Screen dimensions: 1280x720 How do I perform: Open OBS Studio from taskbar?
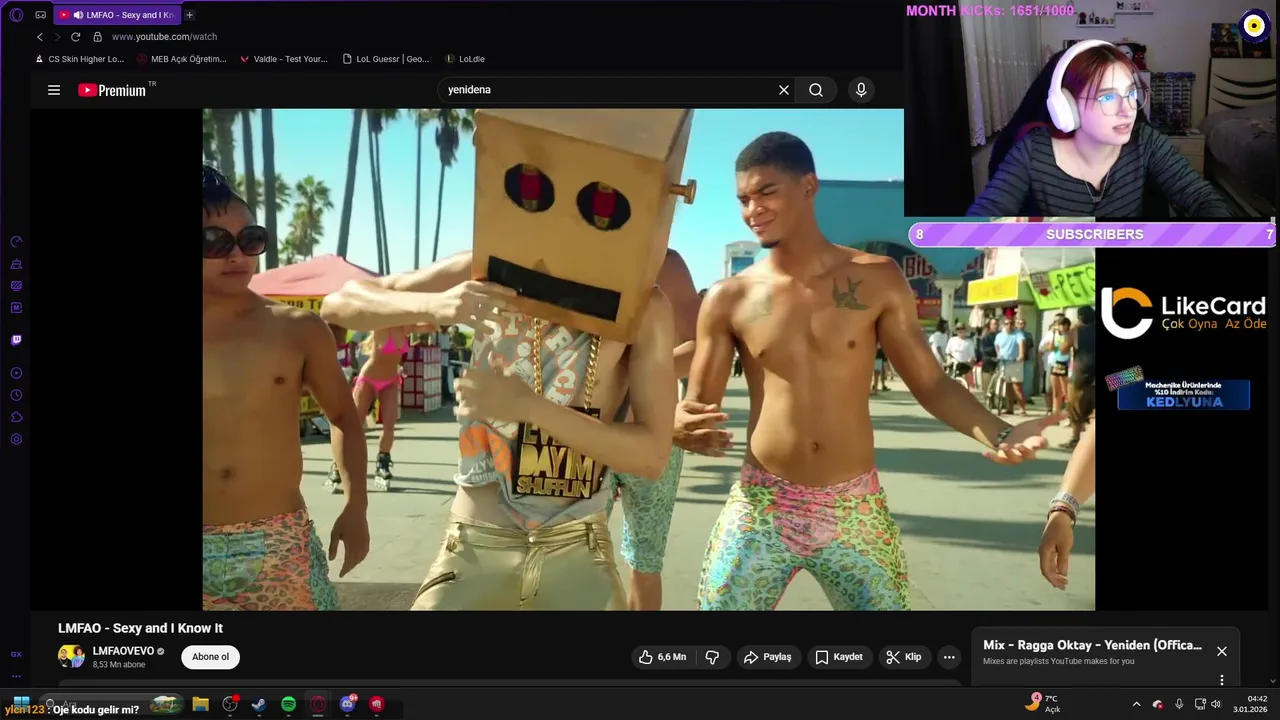tap(230, 704)
